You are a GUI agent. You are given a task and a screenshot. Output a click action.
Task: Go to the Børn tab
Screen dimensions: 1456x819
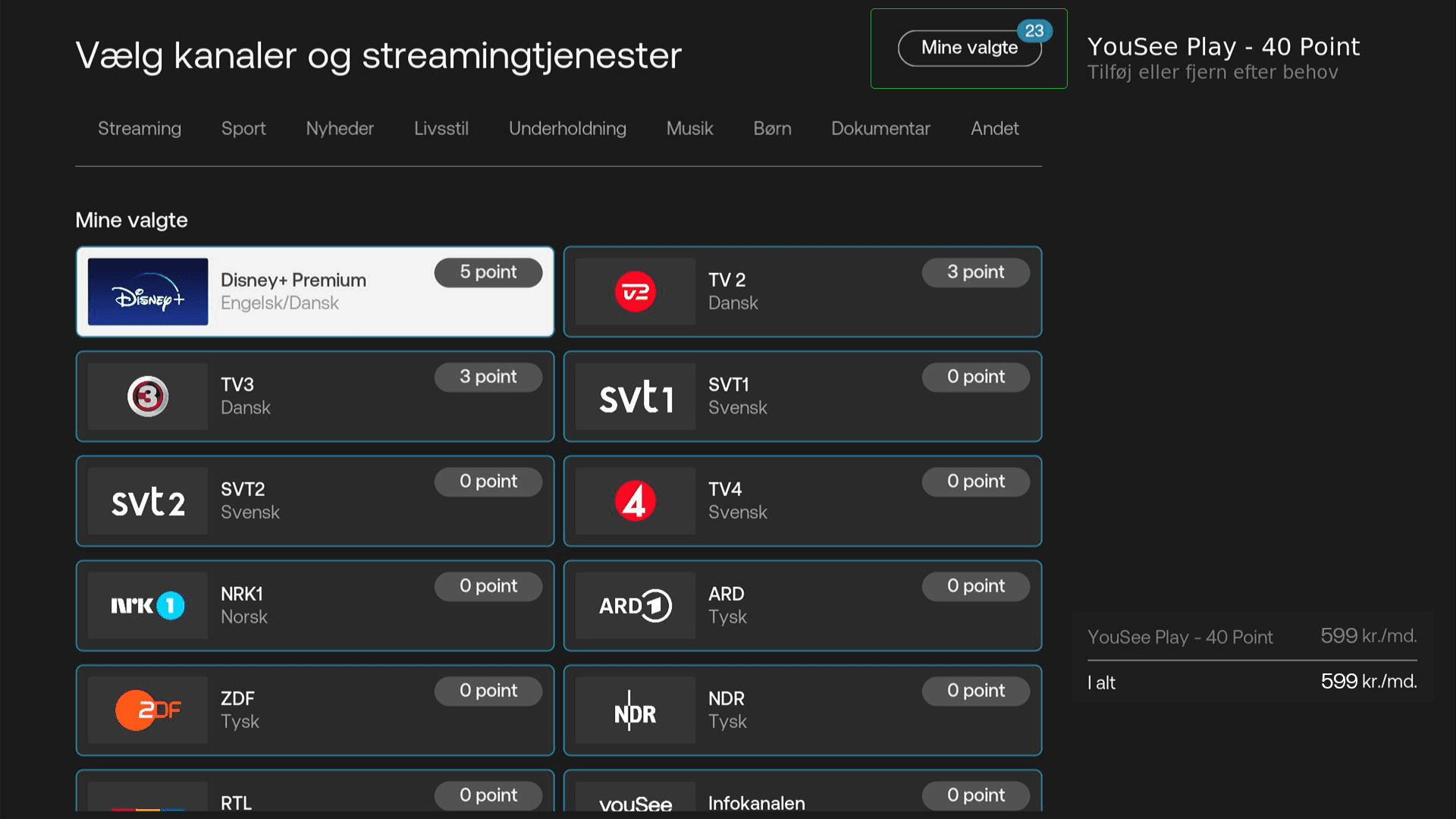tap(772, 129)
